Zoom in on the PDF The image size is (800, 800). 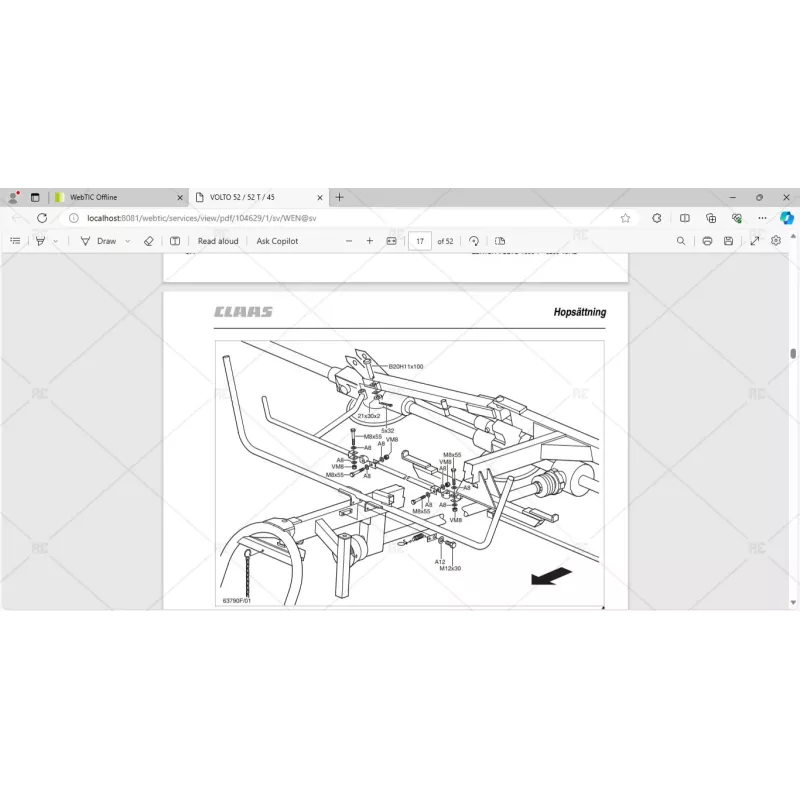tap(369, 241)
